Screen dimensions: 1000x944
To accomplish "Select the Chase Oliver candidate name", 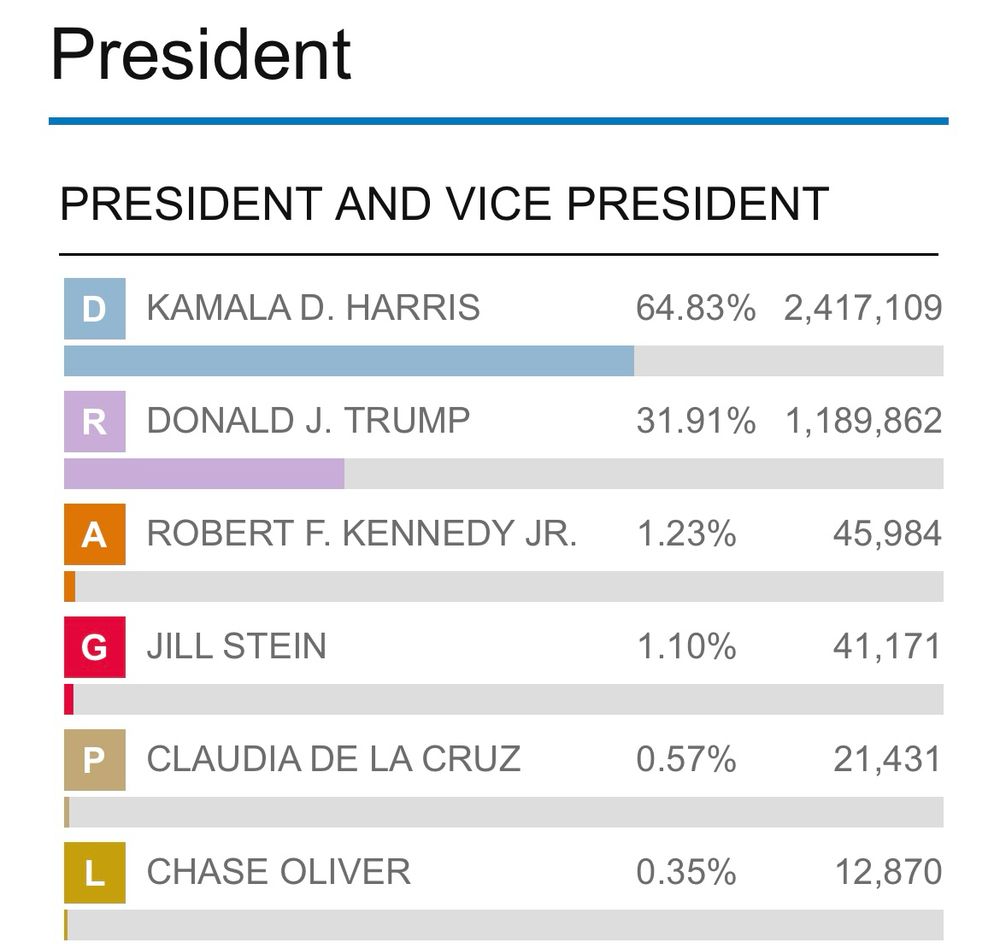I will [278, 873].
